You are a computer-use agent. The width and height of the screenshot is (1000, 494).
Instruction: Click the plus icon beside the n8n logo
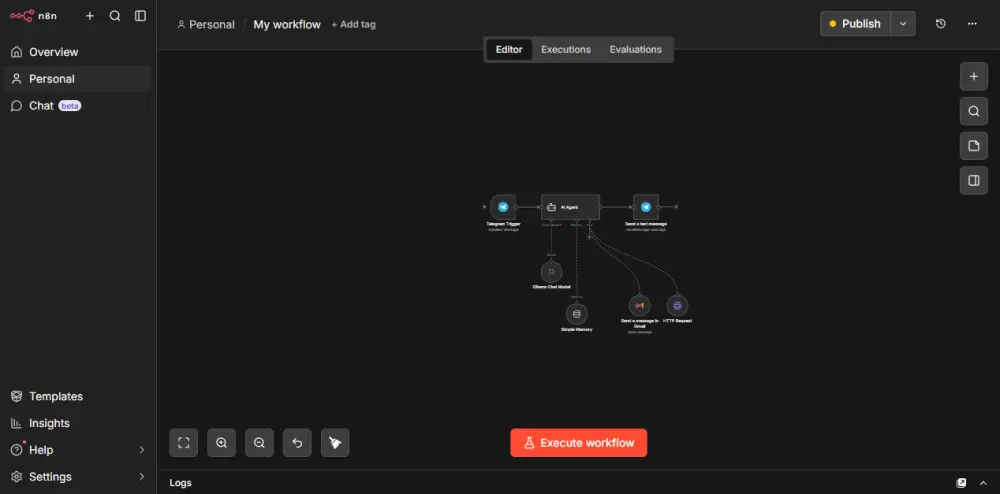[x=90, y=16]
